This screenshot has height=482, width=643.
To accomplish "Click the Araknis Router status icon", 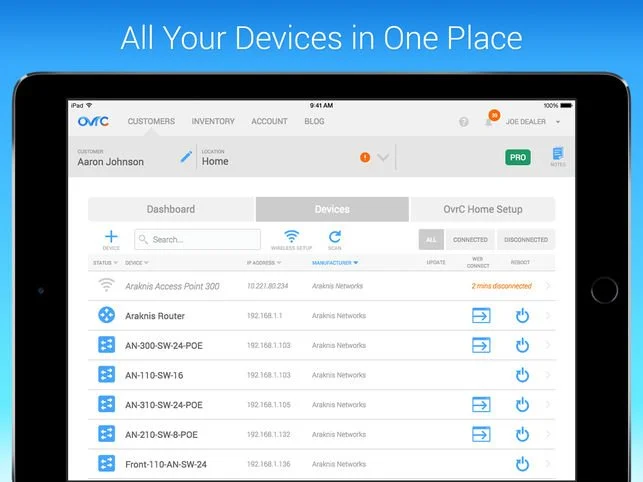I will coord(107,315).
